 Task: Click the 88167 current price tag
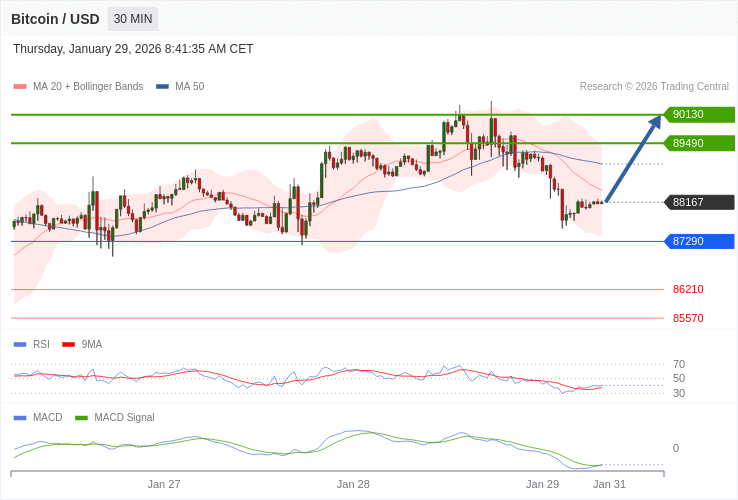click(x=699, y=202)
